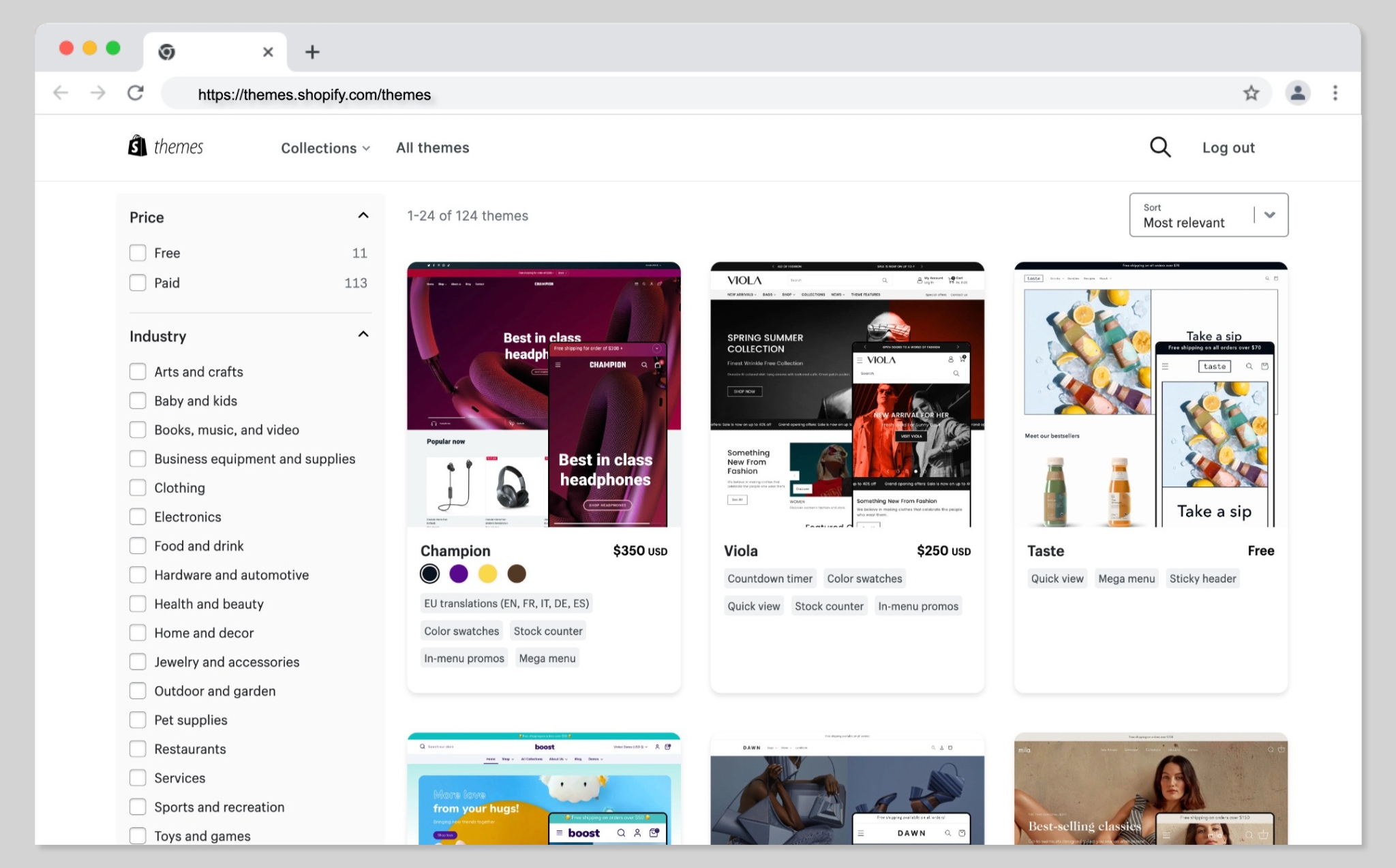Open a new tab with the plus icon
This screenshot has width=1396, height=868.
312,51
